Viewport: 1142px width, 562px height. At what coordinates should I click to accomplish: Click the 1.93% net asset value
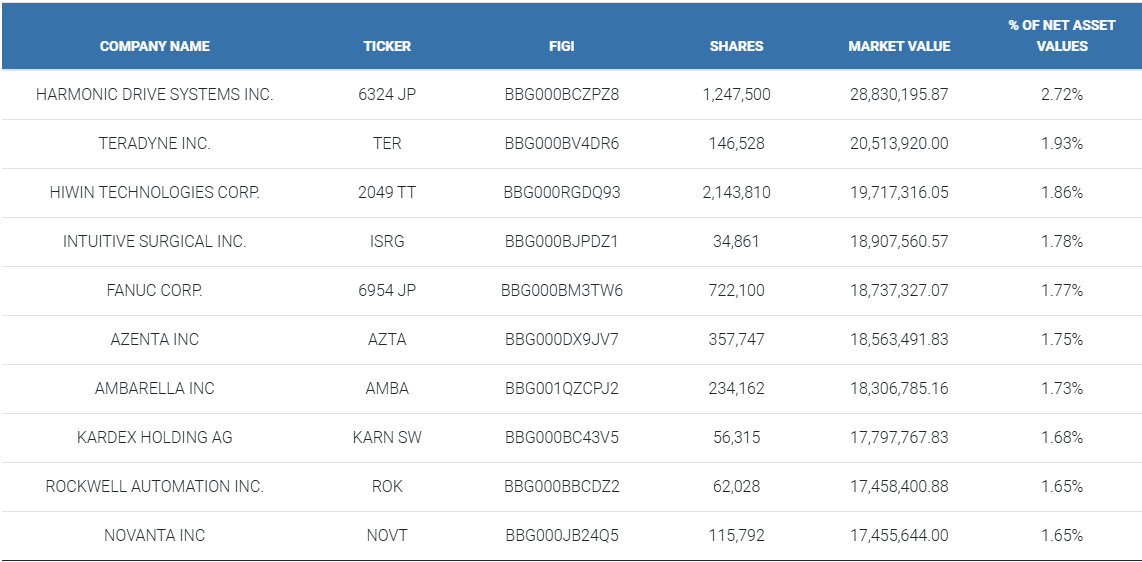click(1062, 143)
